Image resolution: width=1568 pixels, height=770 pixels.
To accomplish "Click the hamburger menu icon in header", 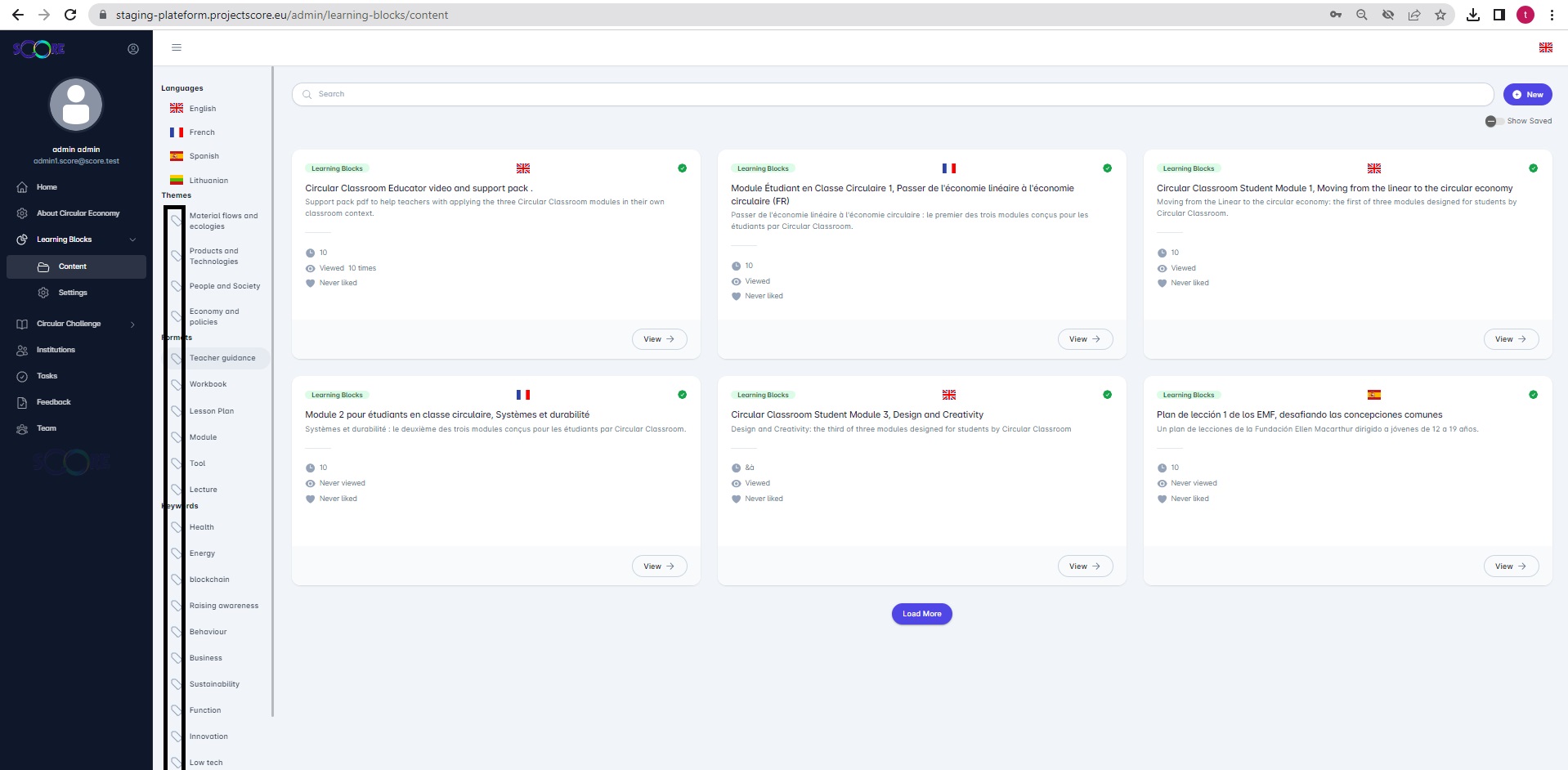I will click(x=176, y=47).
